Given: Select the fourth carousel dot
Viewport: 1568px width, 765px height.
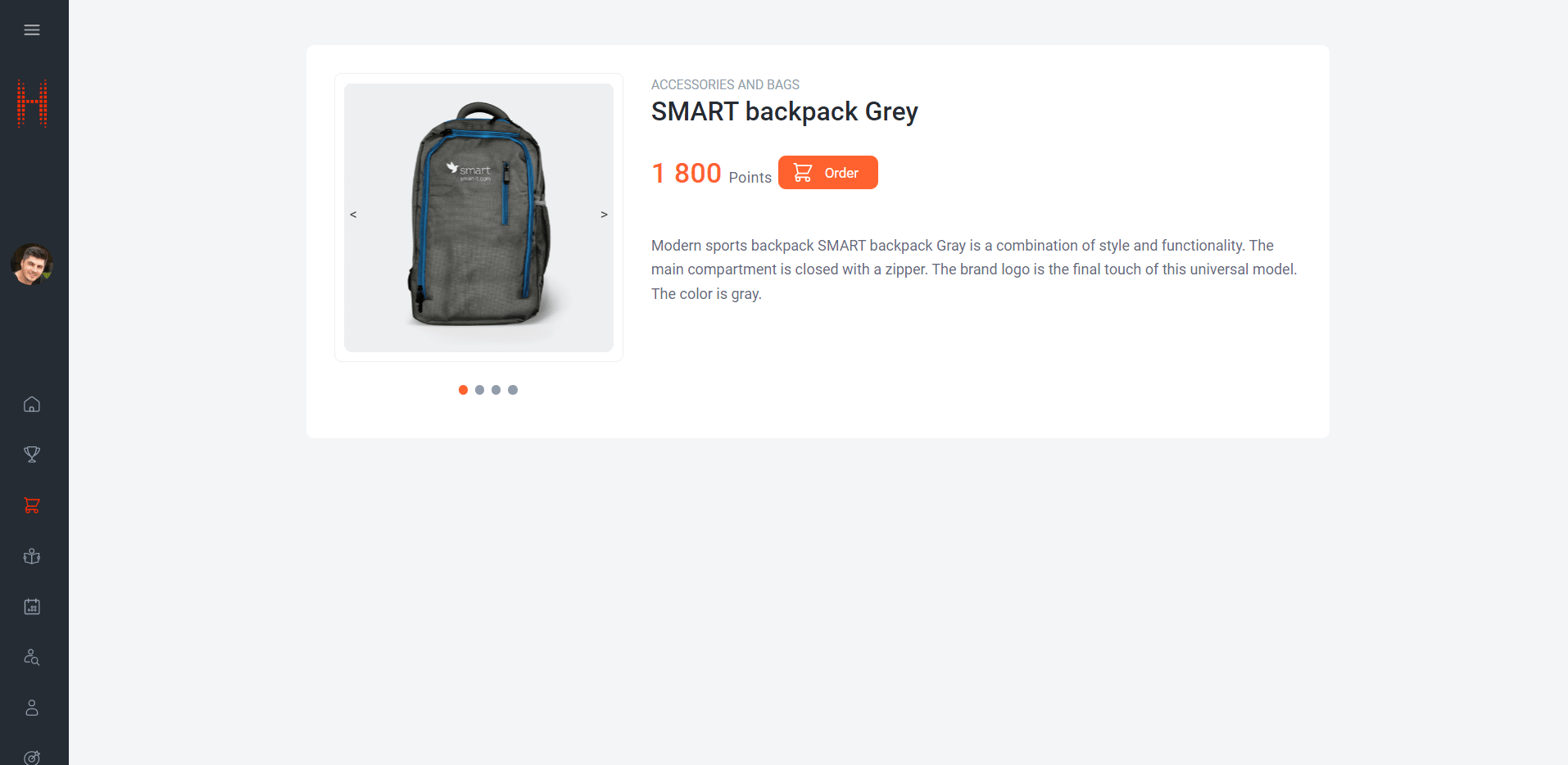Looking at the screenshot, I should pos(513,390).
